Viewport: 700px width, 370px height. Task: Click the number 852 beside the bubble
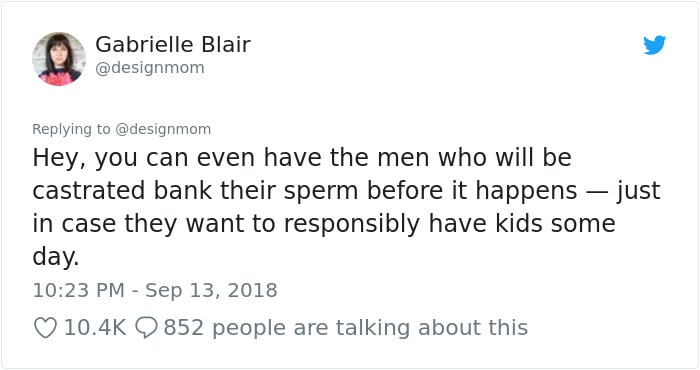[183, 328]
